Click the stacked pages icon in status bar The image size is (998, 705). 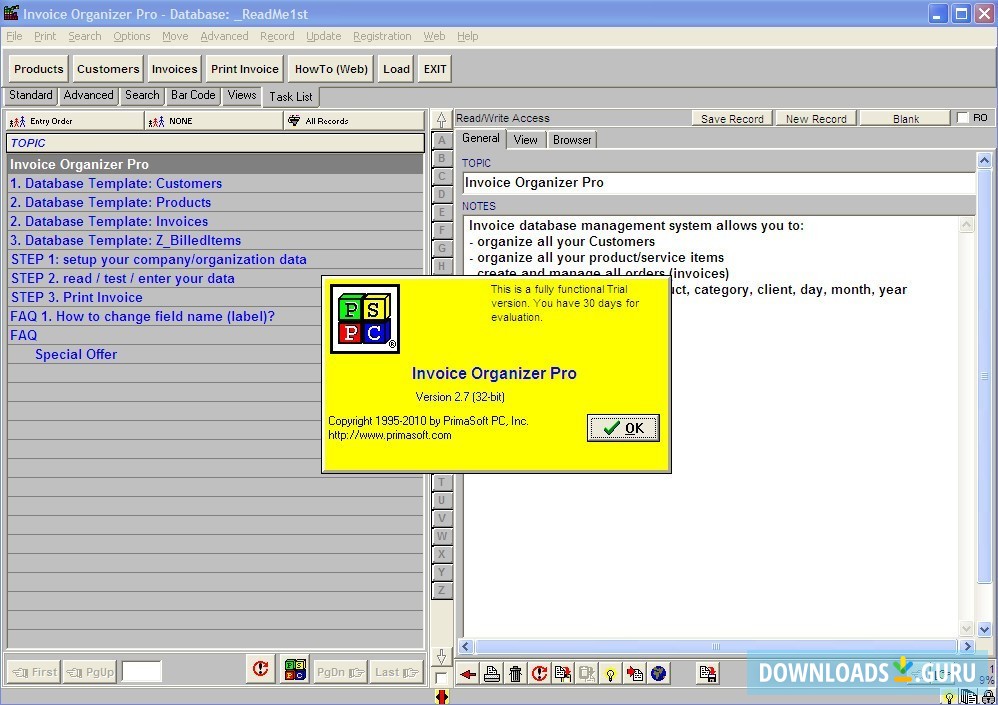pos(968,697)
